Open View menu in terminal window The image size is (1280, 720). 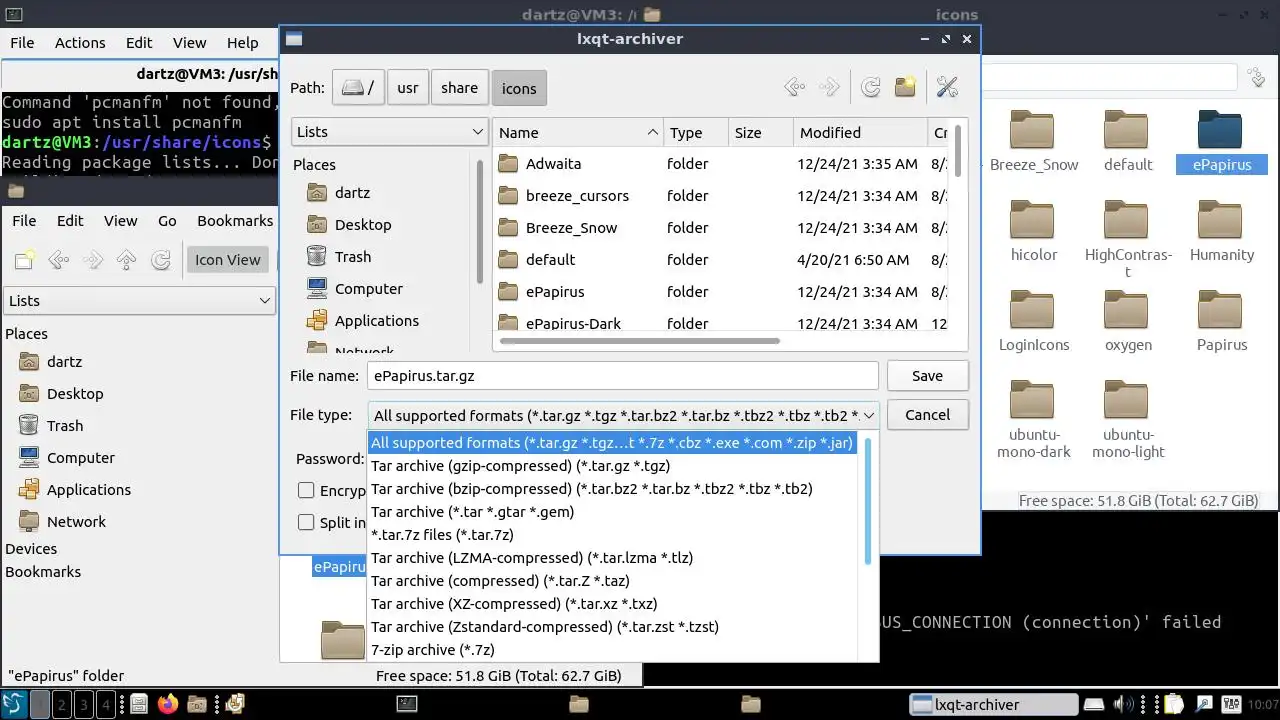click(x=190, y=43)
